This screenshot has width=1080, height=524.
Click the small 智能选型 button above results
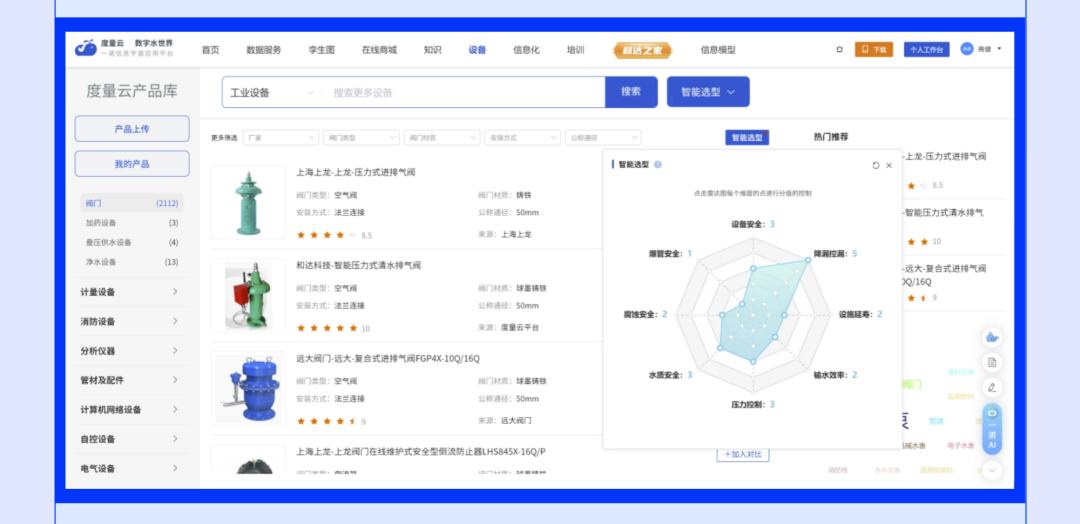tap(747, 138)
